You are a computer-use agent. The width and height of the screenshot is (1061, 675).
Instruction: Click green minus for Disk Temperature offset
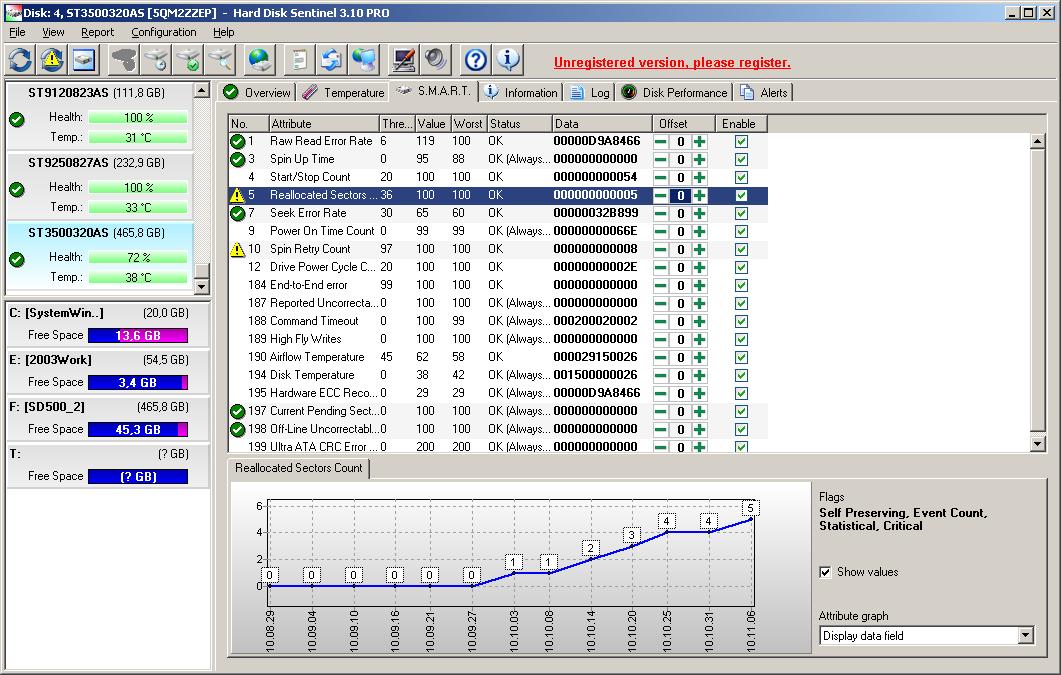coord(661,375)
